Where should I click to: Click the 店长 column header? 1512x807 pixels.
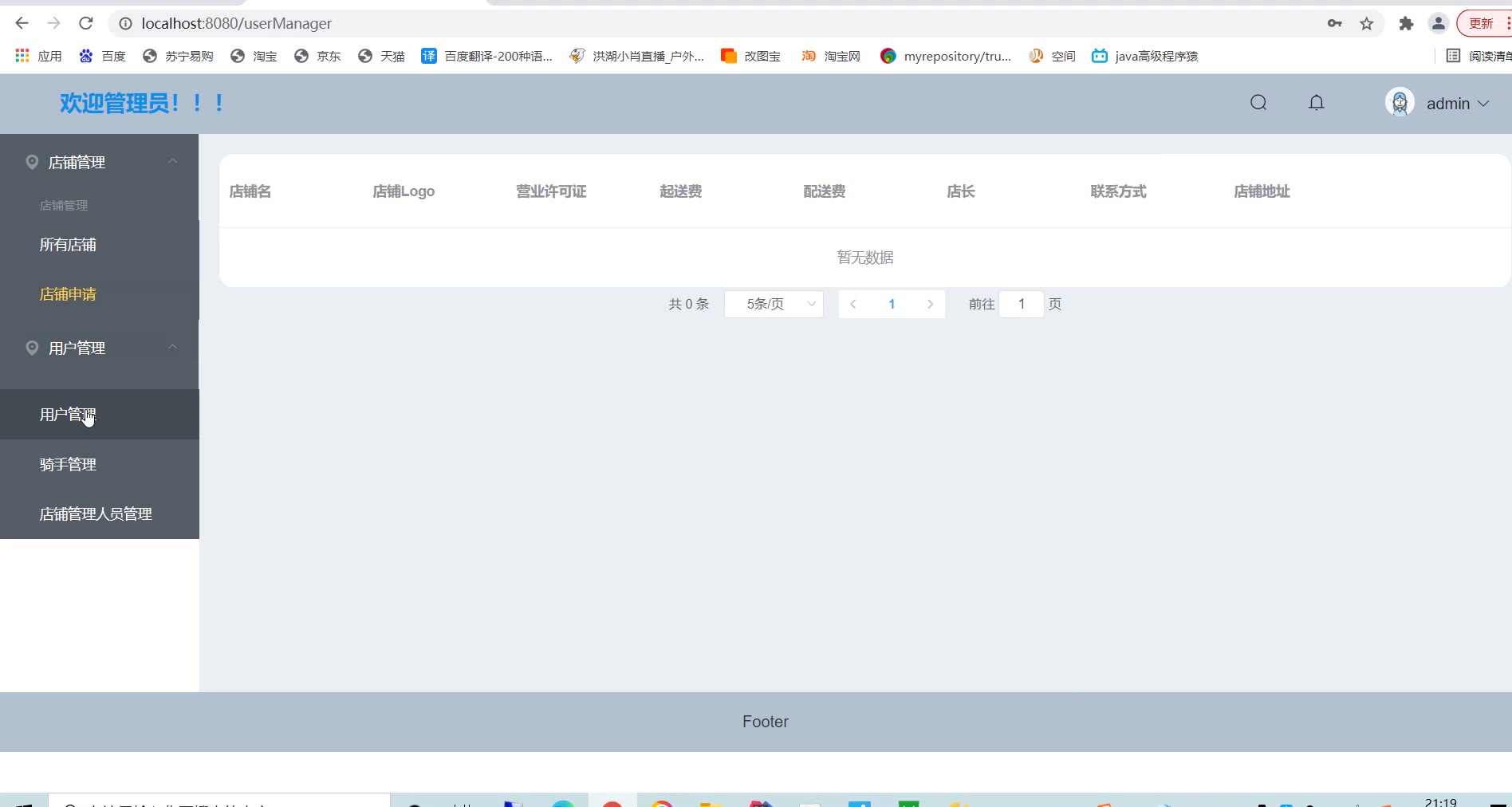[x=961, y=191]
